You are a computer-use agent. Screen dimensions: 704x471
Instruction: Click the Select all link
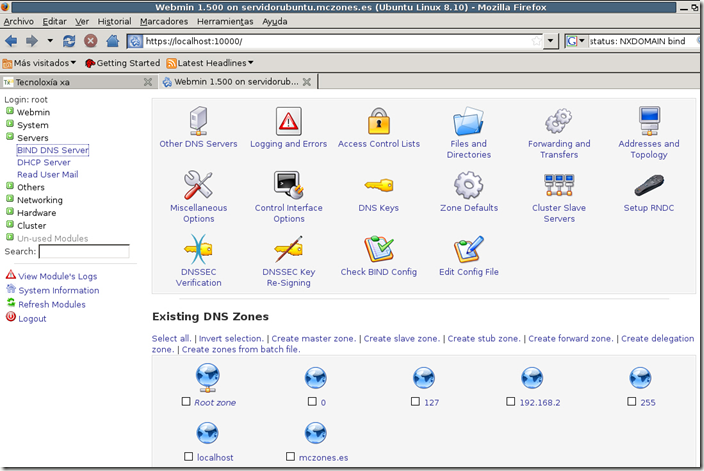point(172,339)
